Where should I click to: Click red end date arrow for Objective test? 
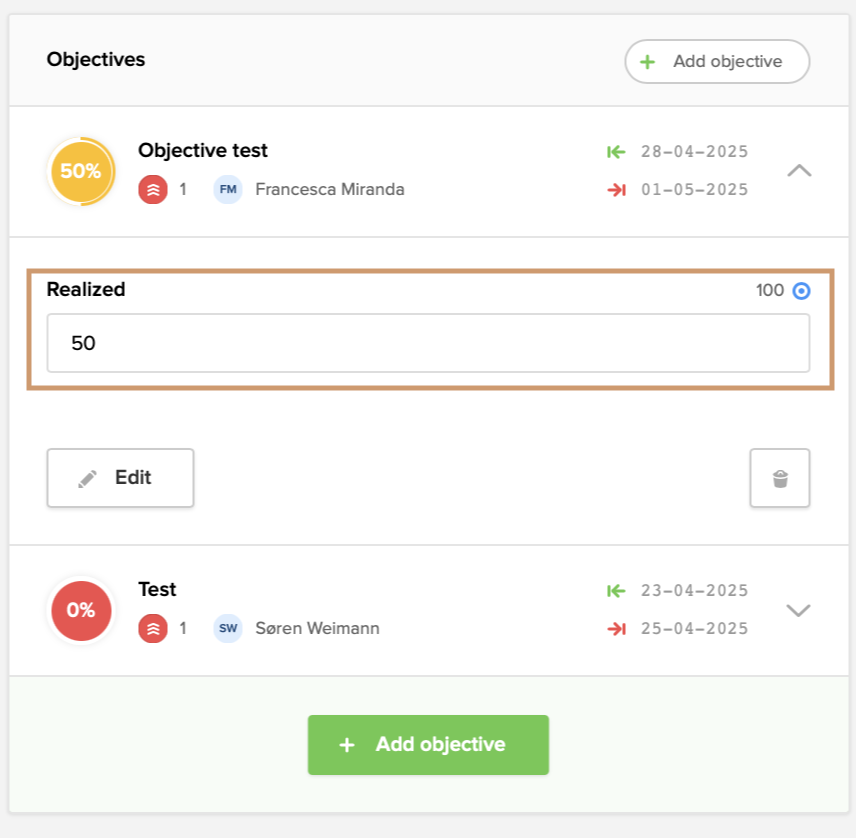pyautogui.click(x=616, y=189)
